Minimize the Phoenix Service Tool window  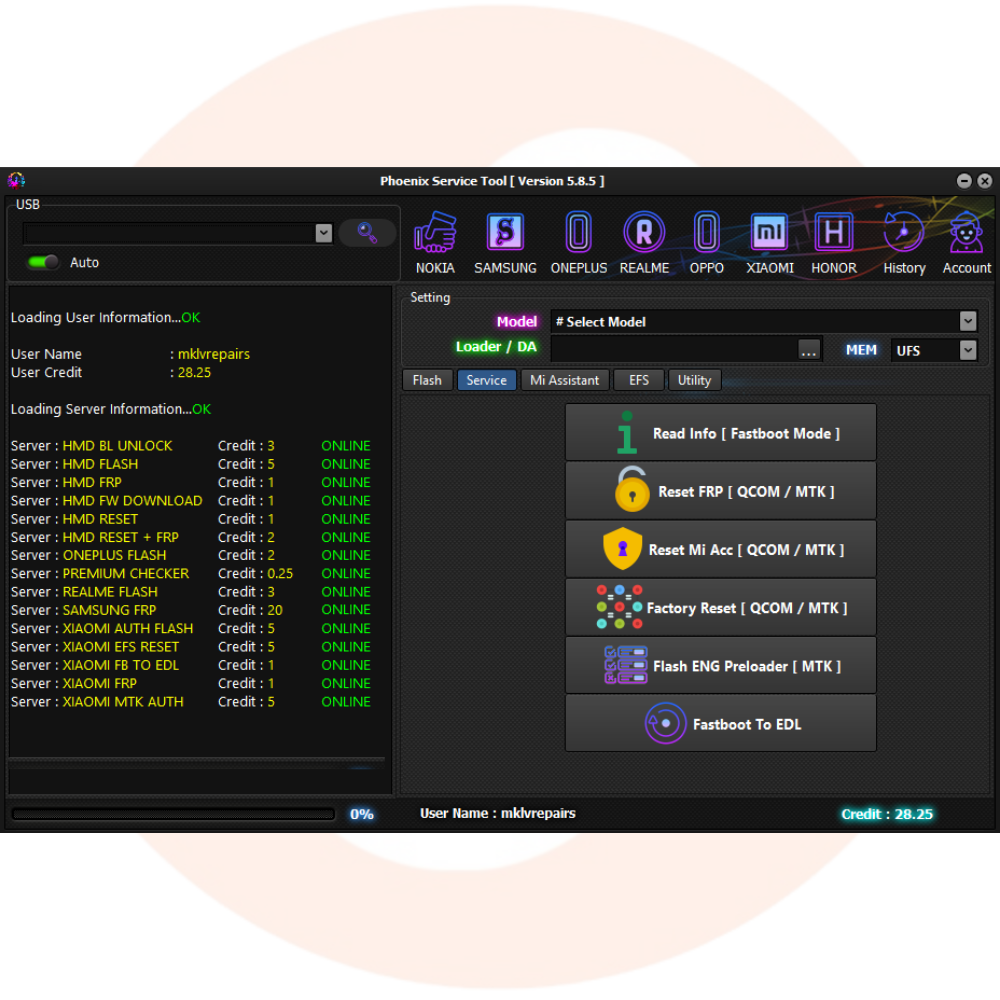coord(964,181)
